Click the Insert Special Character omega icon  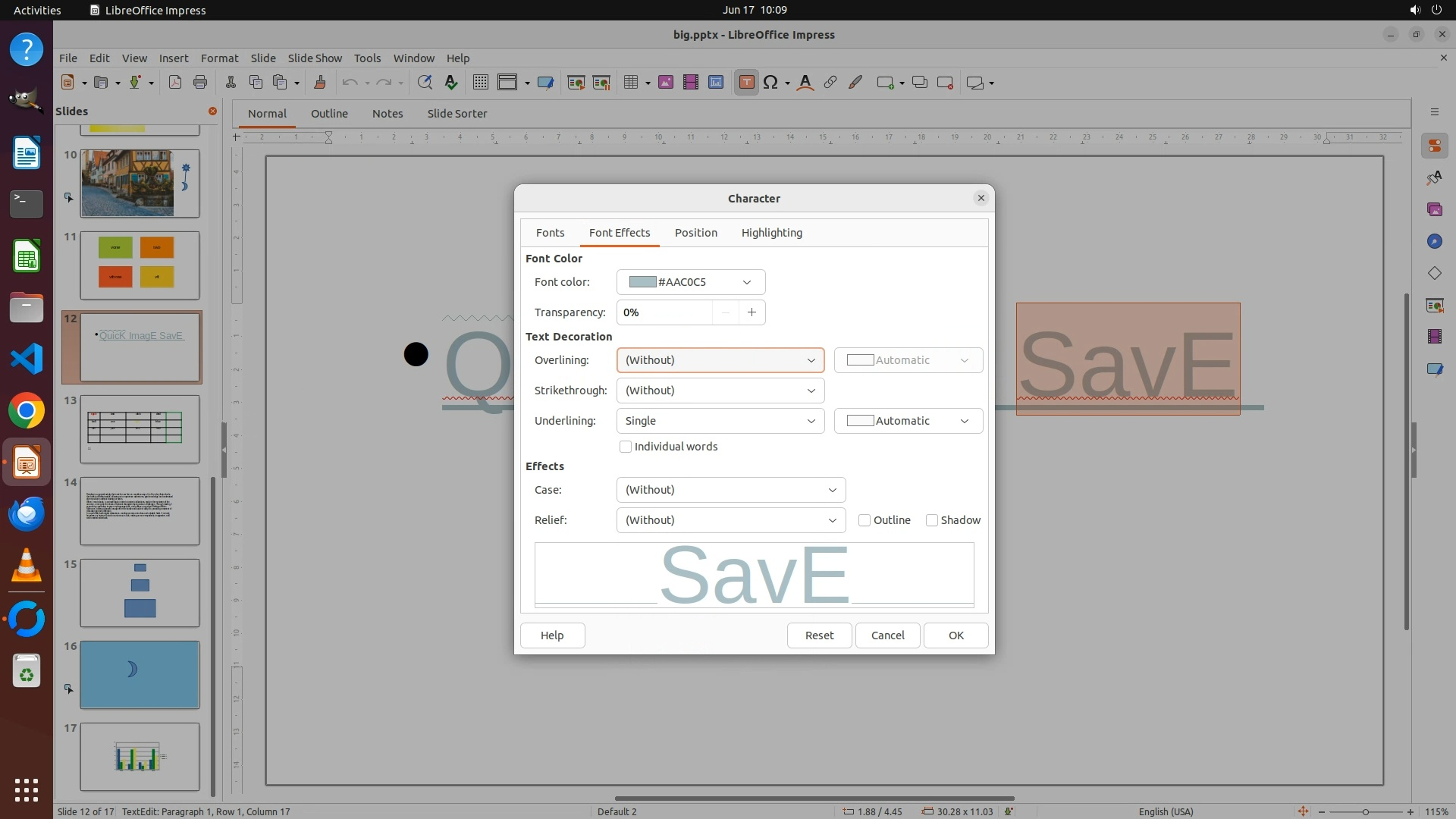[770, 83]
